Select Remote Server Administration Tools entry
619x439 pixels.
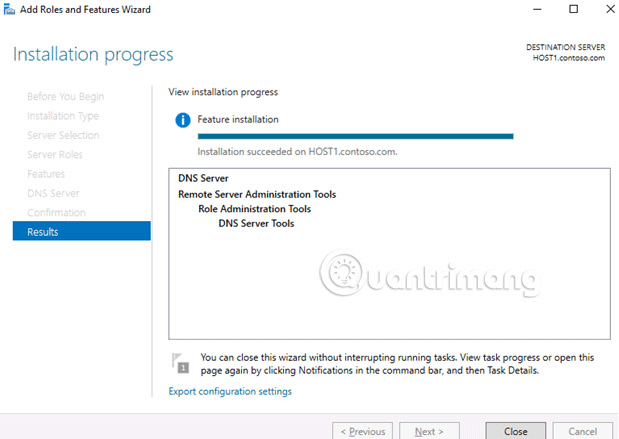click(257, 194)
